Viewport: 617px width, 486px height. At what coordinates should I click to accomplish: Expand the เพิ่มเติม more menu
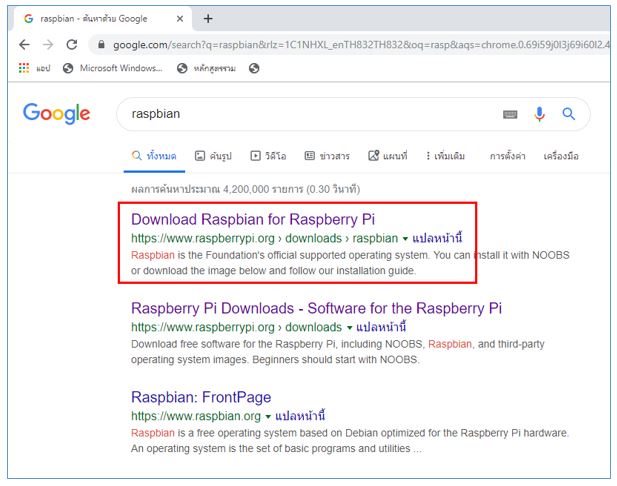445,156
